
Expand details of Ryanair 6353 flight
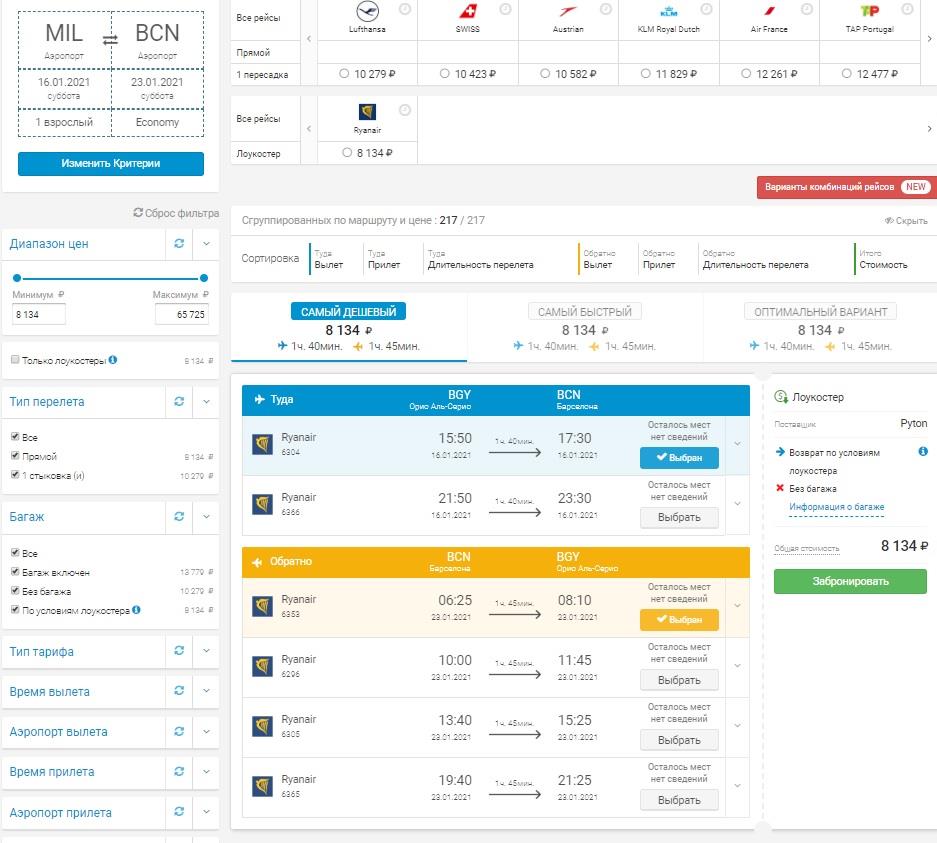[x=737, y=606]
